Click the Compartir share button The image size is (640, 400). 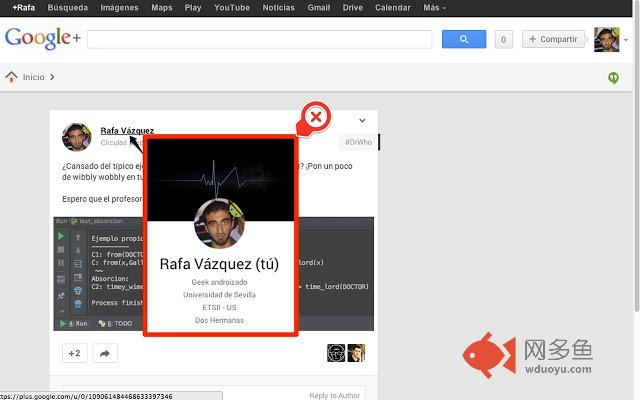(553, 39)
